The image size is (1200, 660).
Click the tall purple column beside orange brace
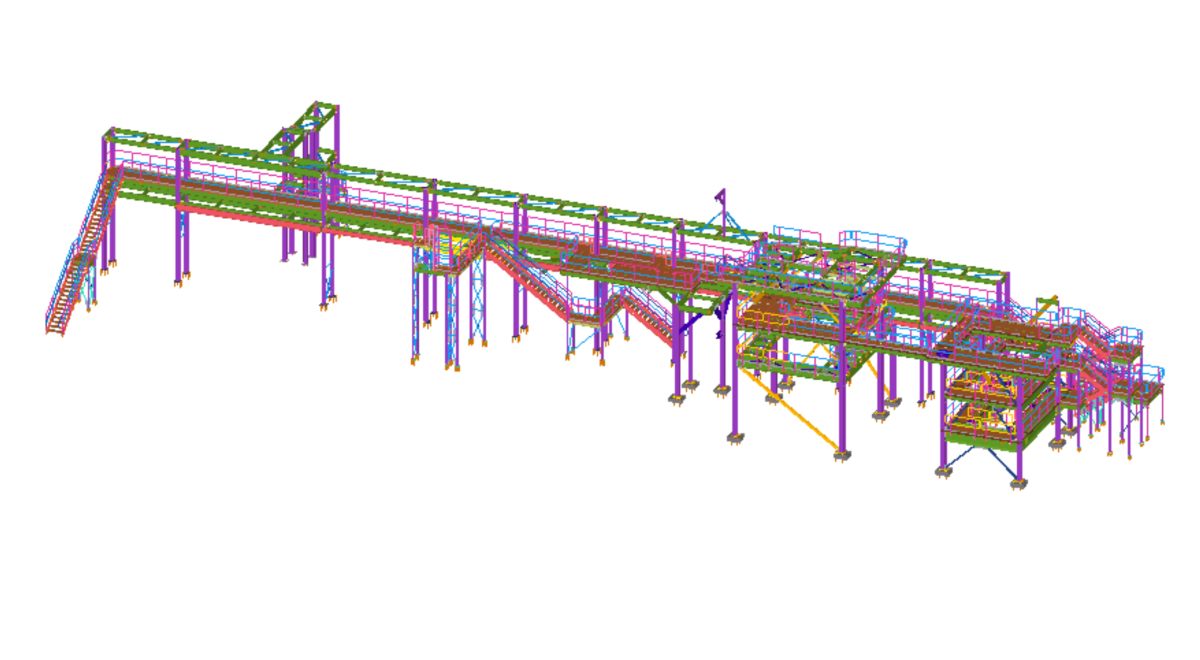[842, 400]
